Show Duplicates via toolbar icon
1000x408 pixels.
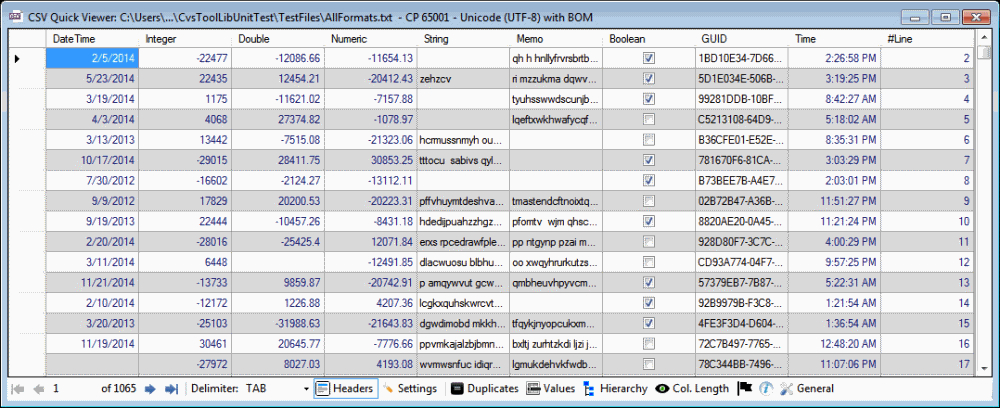[x=484, y=388]
